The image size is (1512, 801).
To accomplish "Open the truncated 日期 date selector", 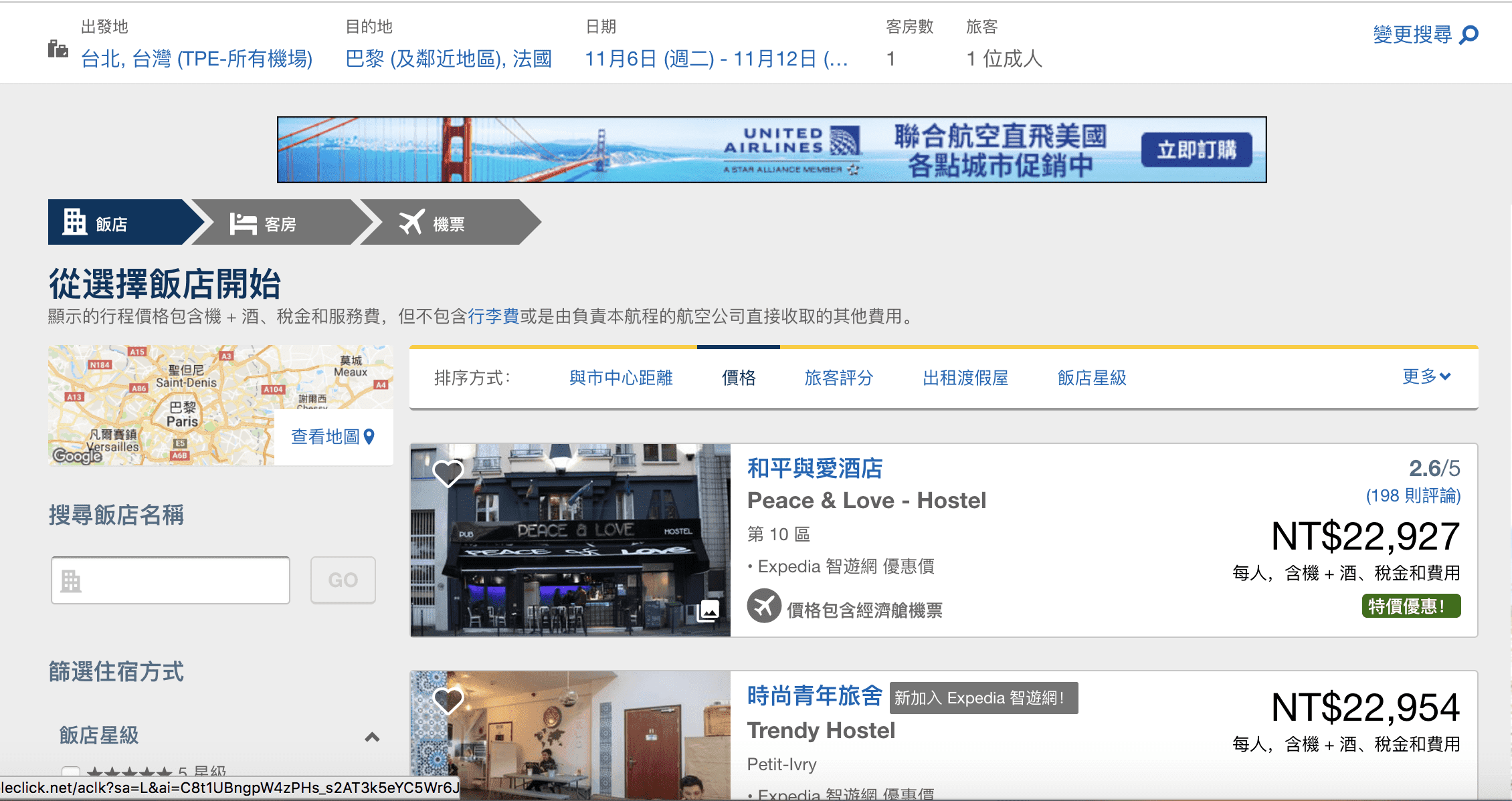I will (717, 59).
